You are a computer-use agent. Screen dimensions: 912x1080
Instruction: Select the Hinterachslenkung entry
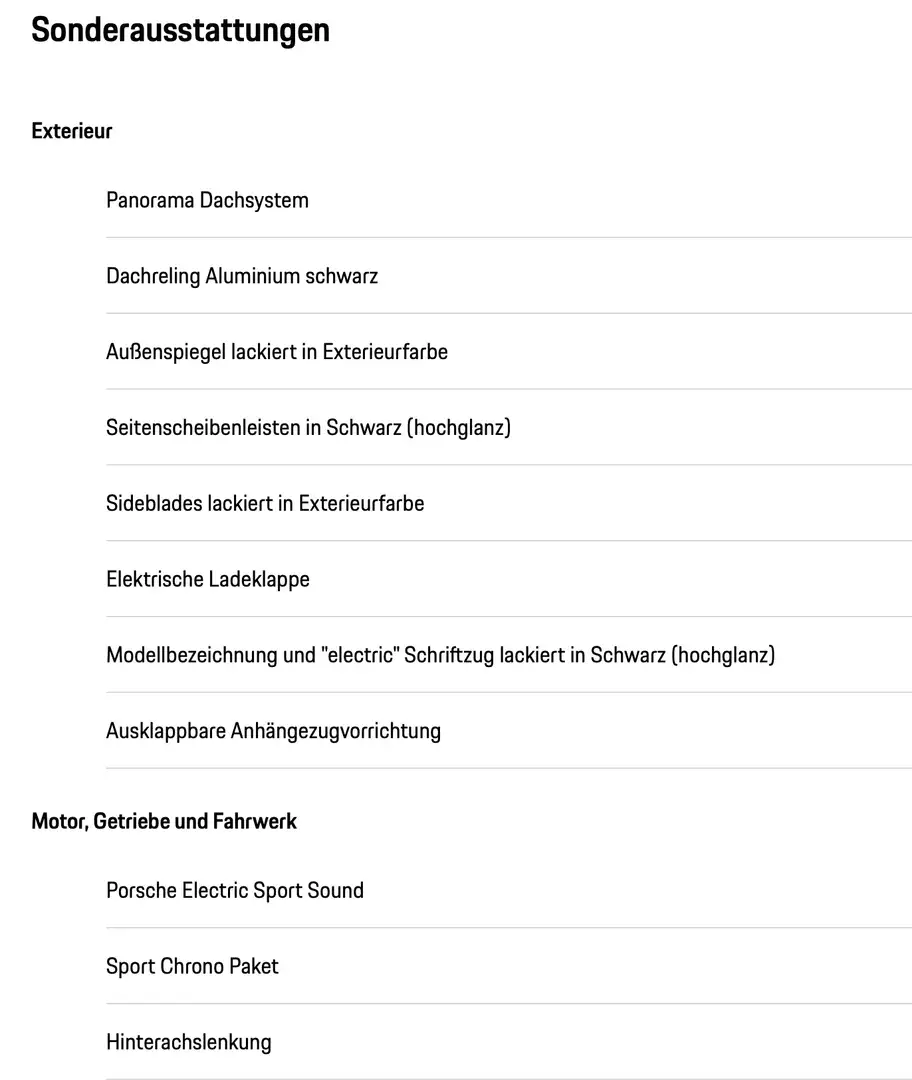pos(188,1042)
